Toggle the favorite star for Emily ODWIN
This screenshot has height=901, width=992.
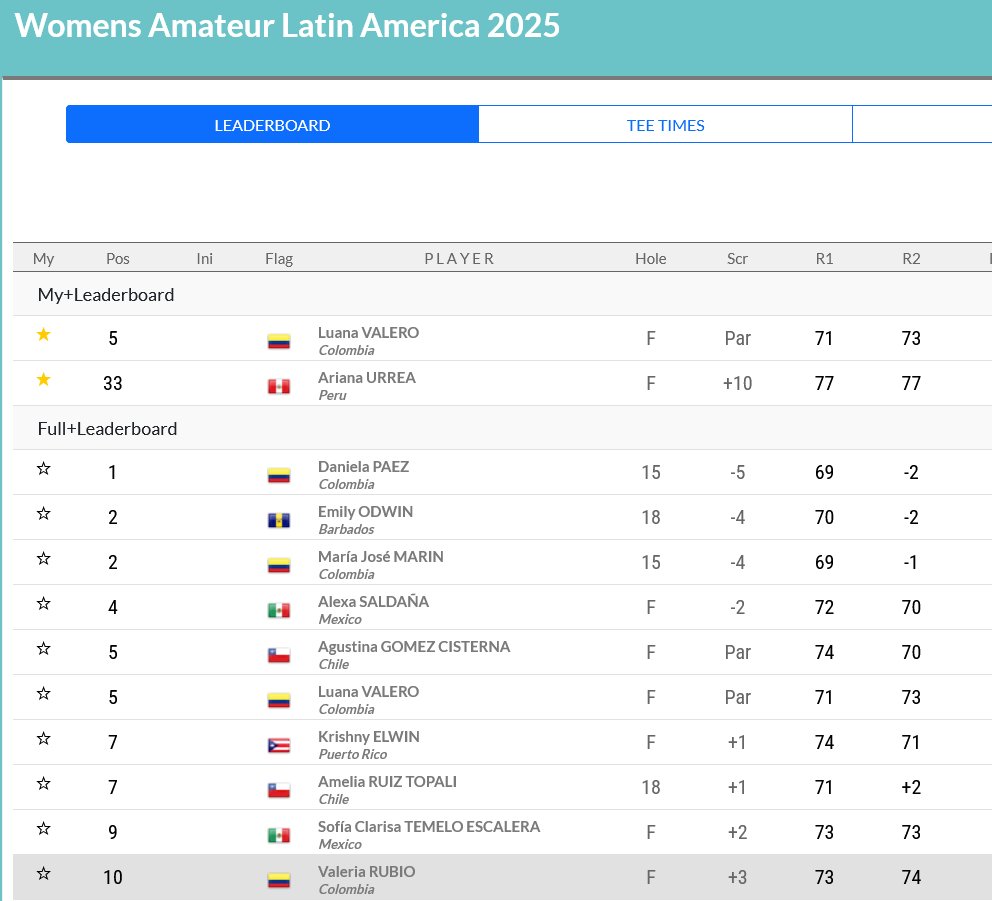(43, 513)
